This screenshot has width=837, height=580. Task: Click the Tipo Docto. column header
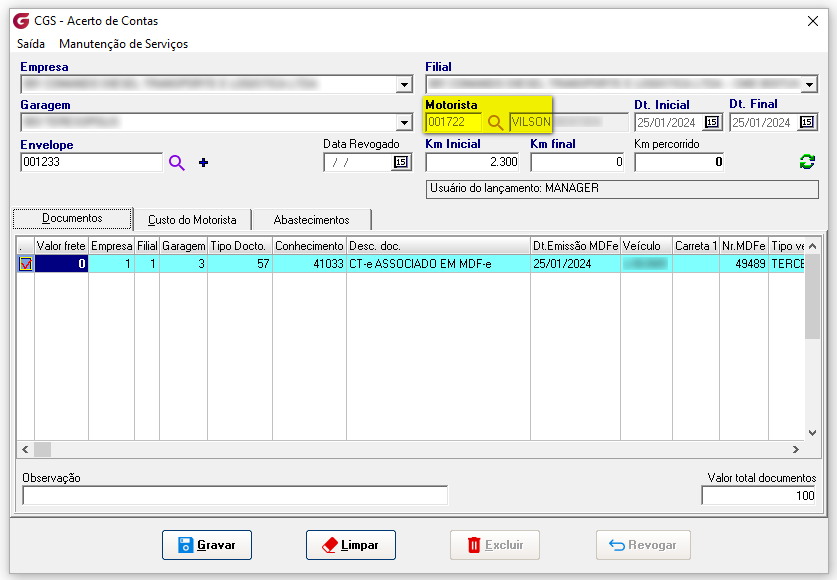tap(240, 246)
